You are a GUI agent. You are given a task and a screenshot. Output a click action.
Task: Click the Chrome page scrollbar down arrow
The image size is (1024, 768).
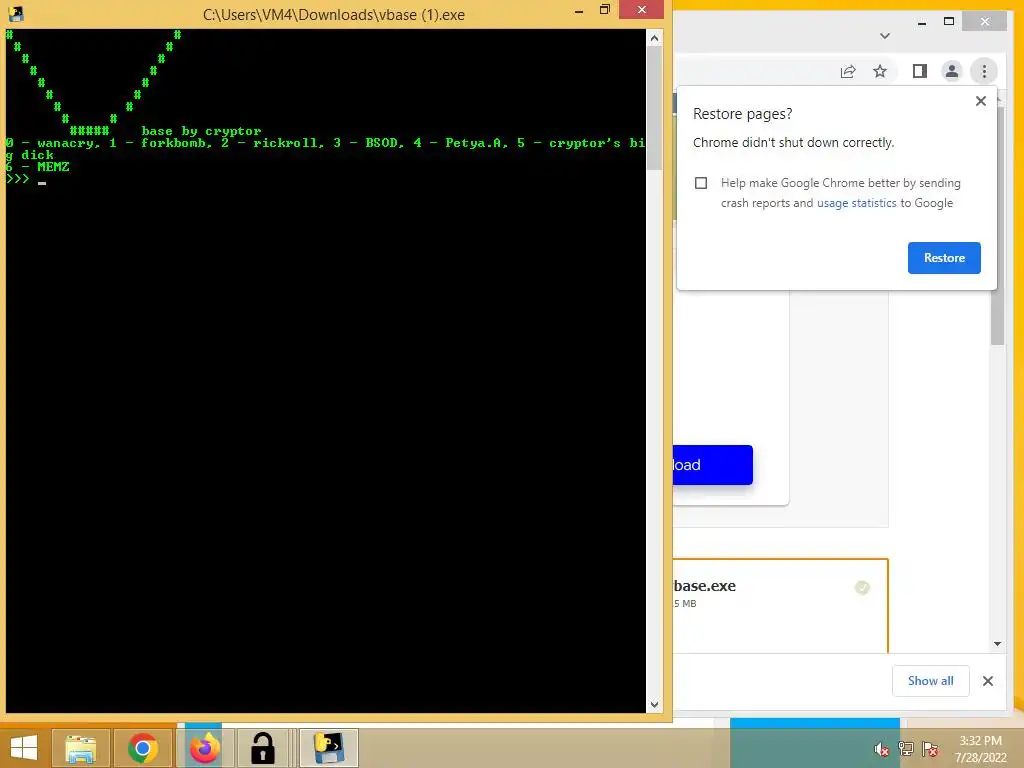click(x=997, y=644)
